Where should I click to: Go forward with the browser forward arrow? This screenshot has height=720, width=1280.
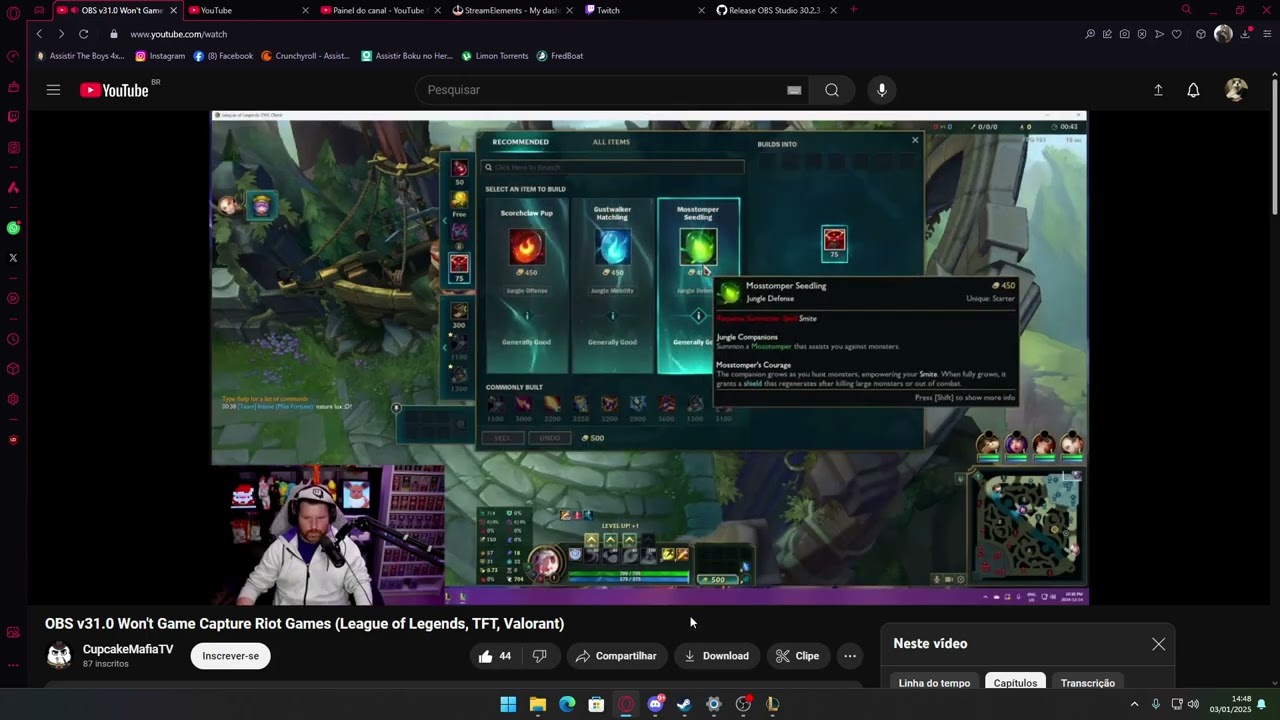click(x=61, y=34)
